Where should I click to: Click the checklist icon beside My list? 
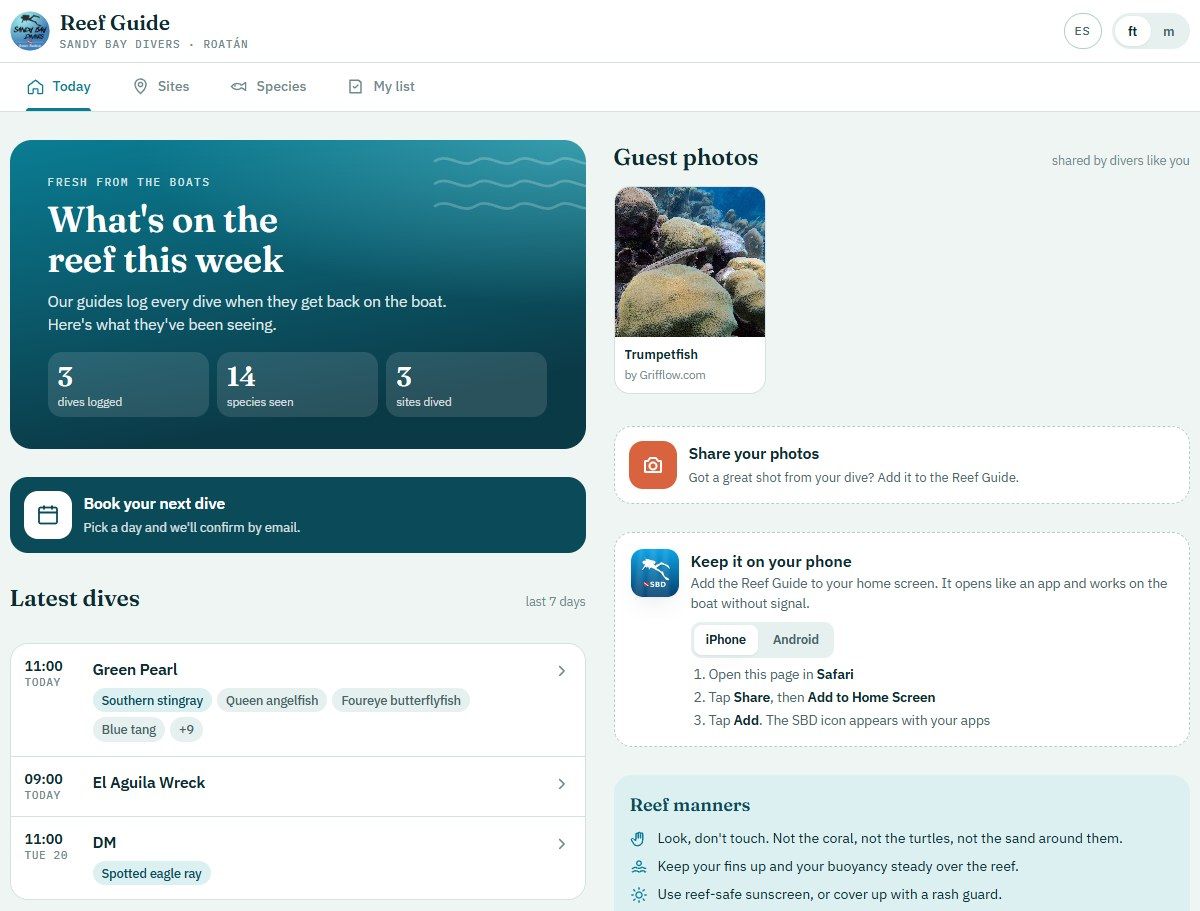click(x=355, y=87)
